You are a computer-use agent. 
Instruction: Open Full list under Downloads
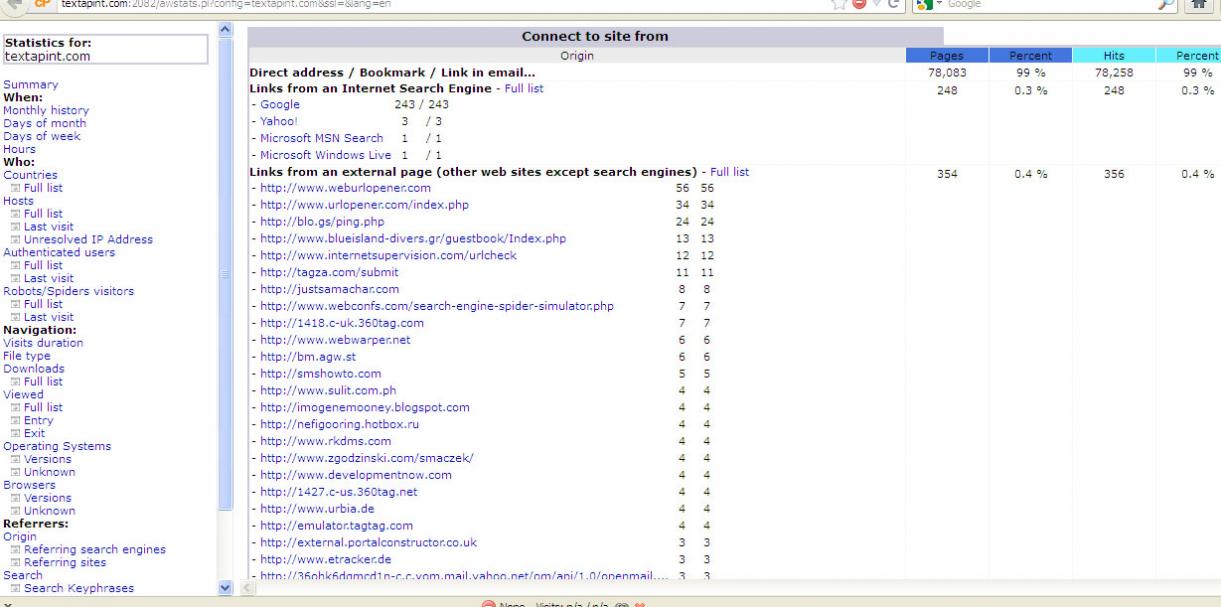[43, 382]
